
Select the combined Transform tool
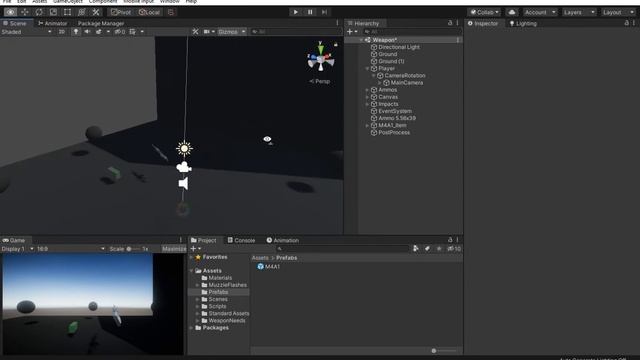click(x=82, y=12)
